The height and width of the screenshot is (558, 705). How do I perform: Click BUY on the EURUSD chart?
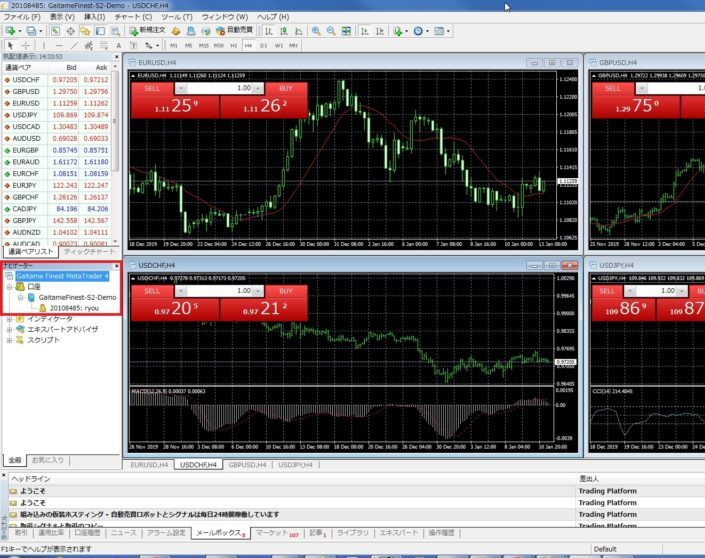(x=286, y=88)
